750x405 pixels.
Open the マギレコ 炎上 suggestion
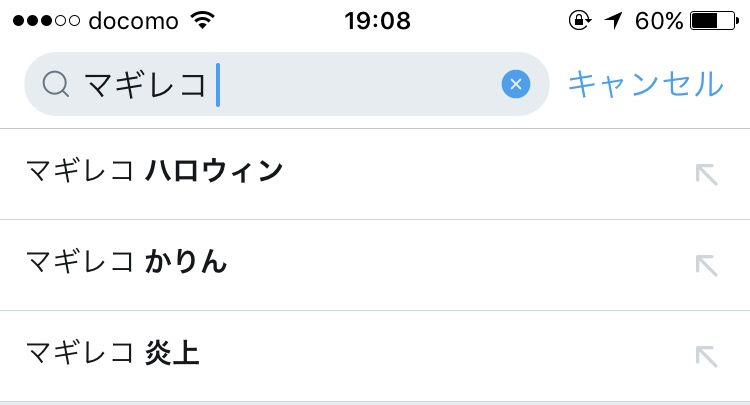point(300,354)
